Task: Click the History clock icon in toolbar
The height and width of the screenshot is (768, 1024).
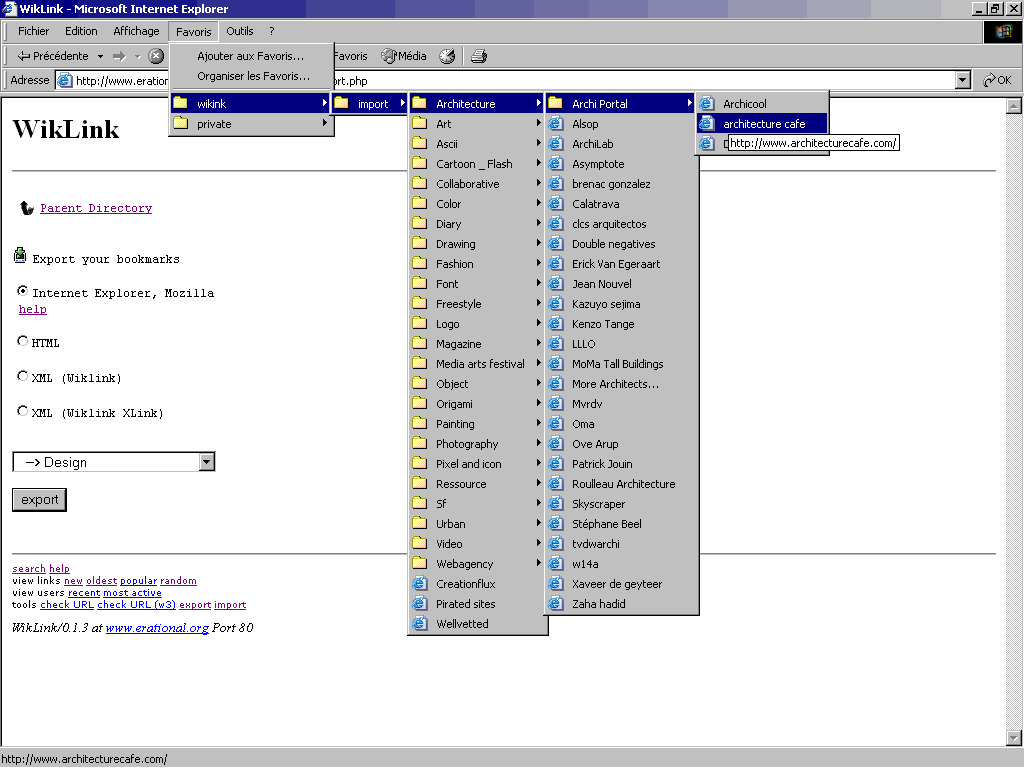Action: (447, 56)
